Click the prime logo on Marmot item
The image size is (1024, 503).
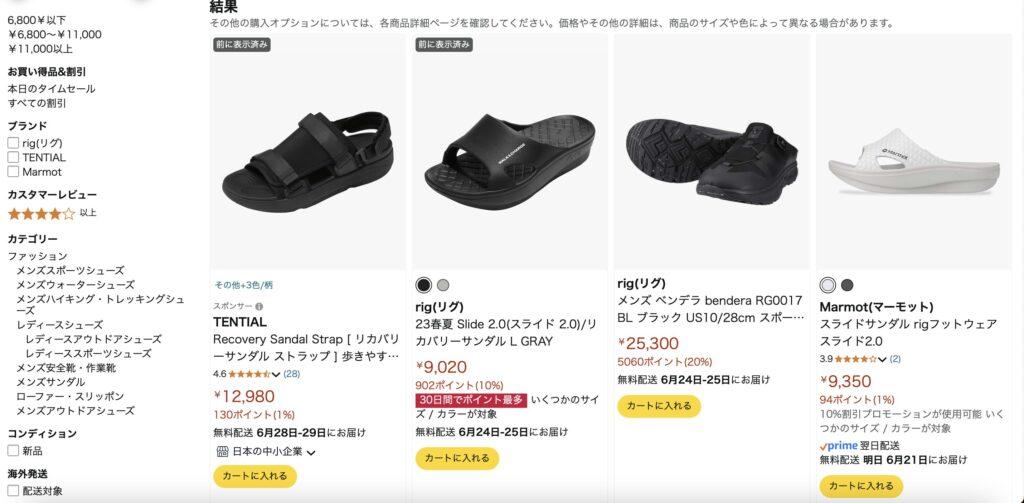coord(839,446)
